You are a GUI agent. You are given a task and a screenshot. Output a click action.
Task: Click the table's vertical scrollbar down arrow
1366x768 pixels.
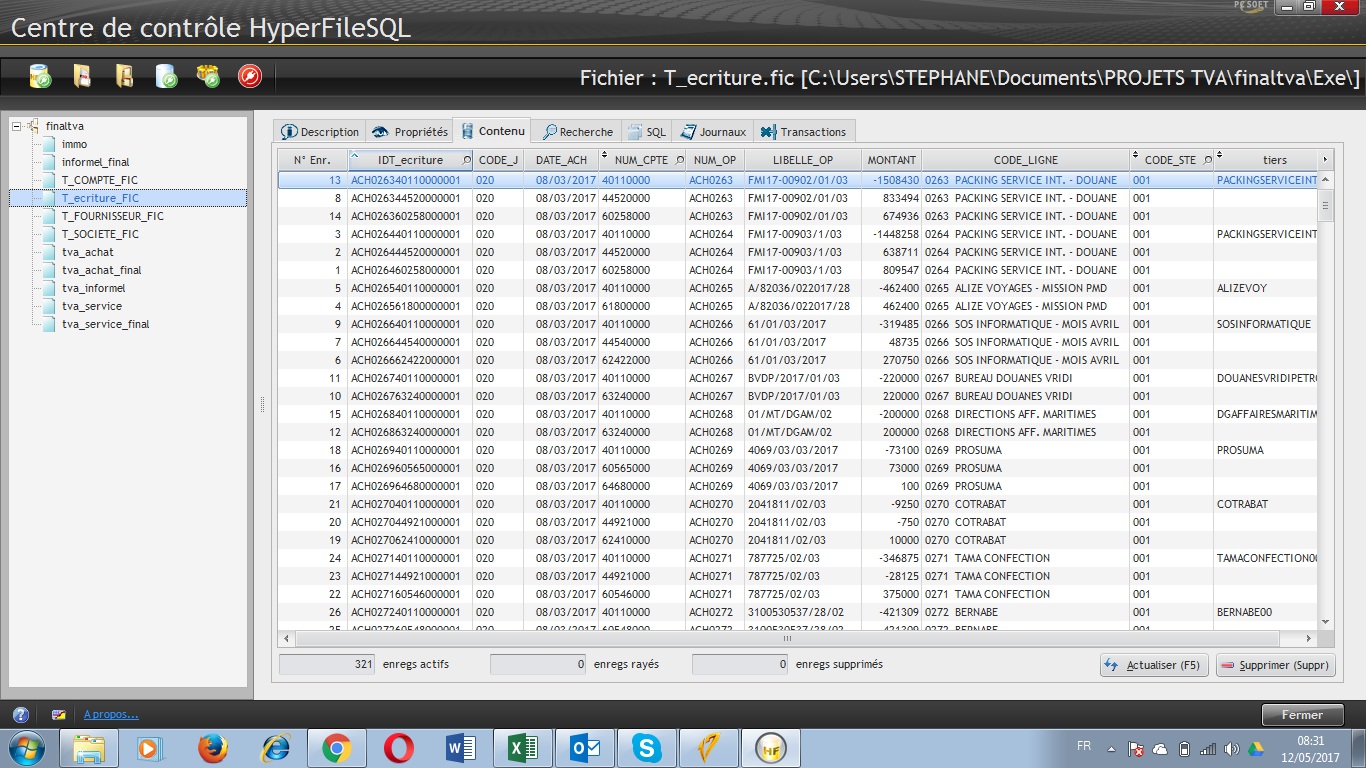(1326, 622)
